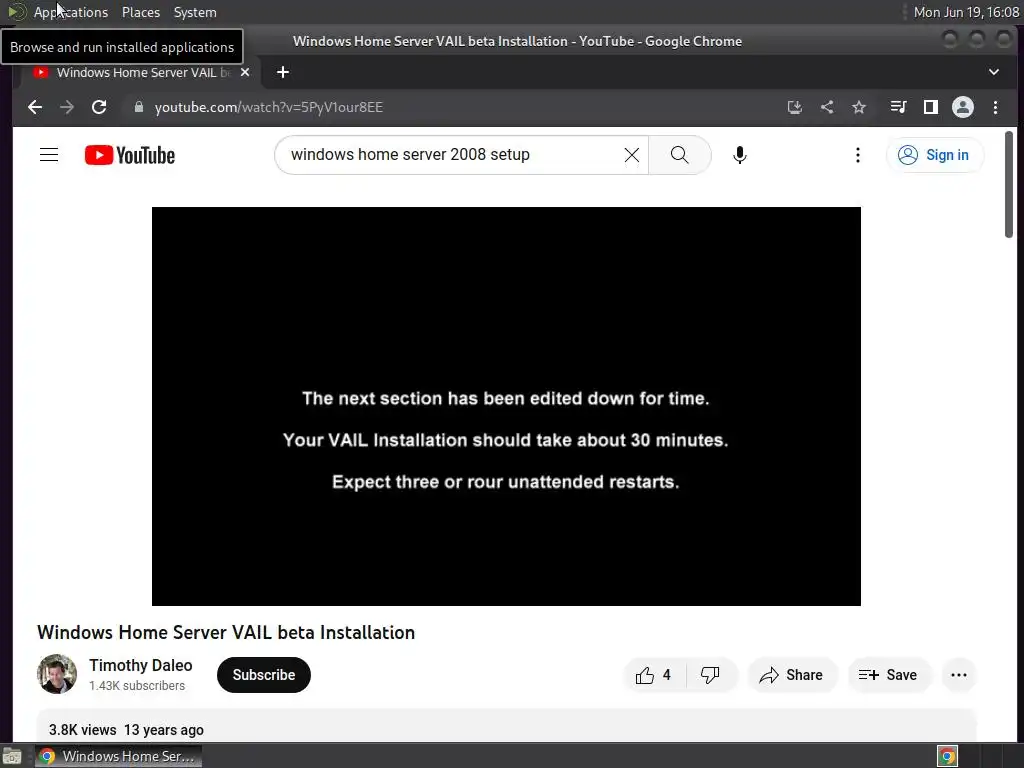Open a new Chrome tab with plus

click(x=283, y=72)
